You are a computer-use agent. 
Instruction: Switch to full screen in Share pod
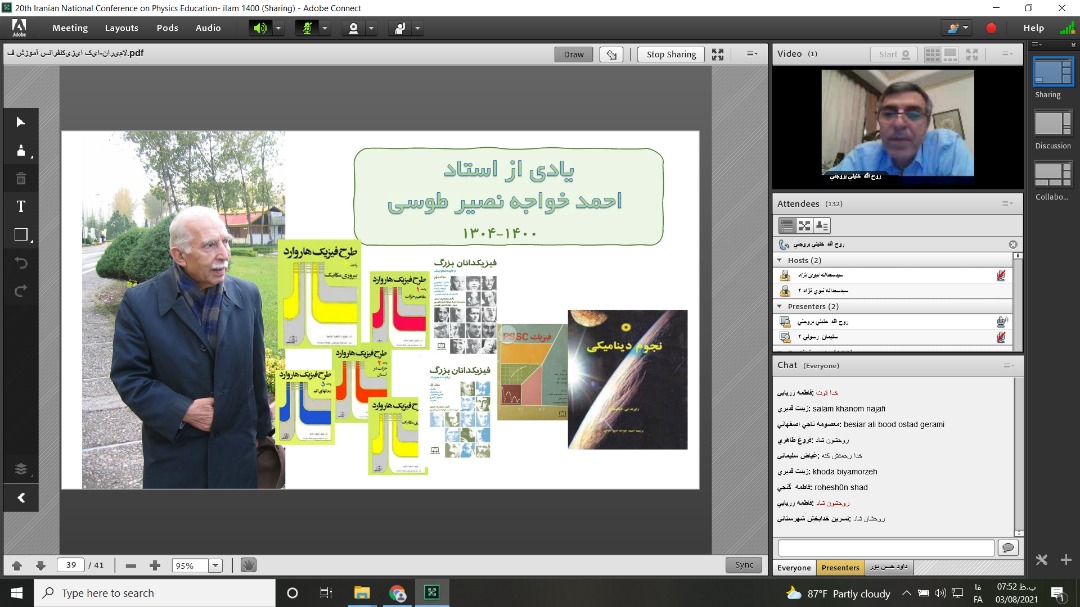click(718, 54)
